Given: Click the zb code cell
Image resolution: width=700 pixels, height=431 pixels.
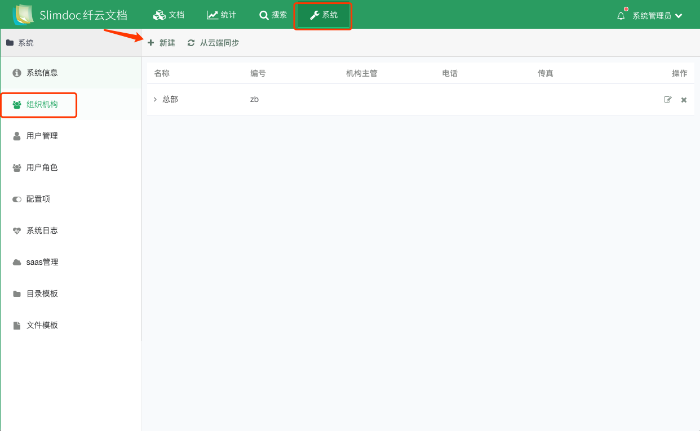Looking at the screenshot, I should [x=254, y=99].
